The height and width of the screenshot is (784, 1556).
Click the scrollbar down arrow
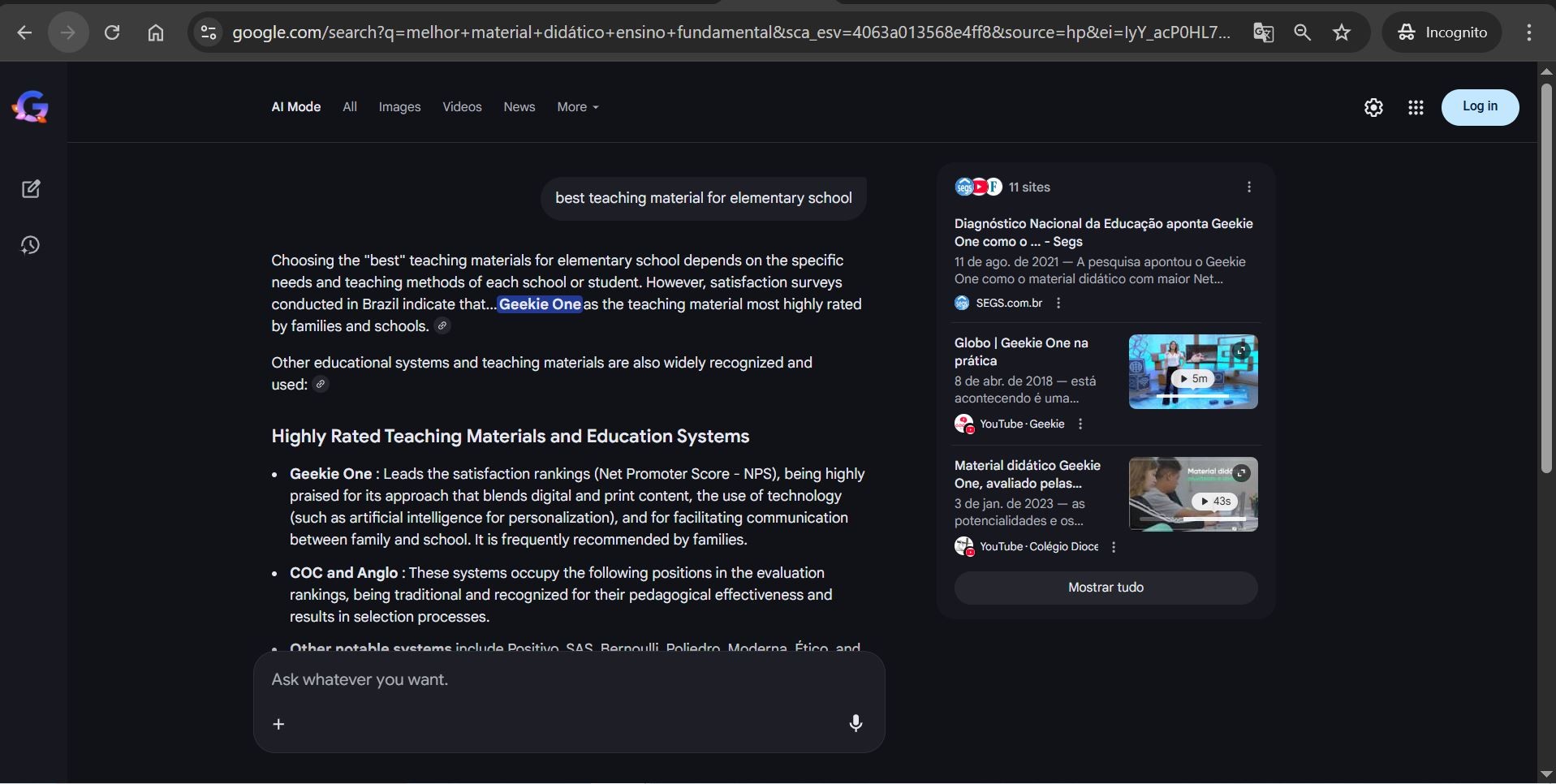(1546, 773)
